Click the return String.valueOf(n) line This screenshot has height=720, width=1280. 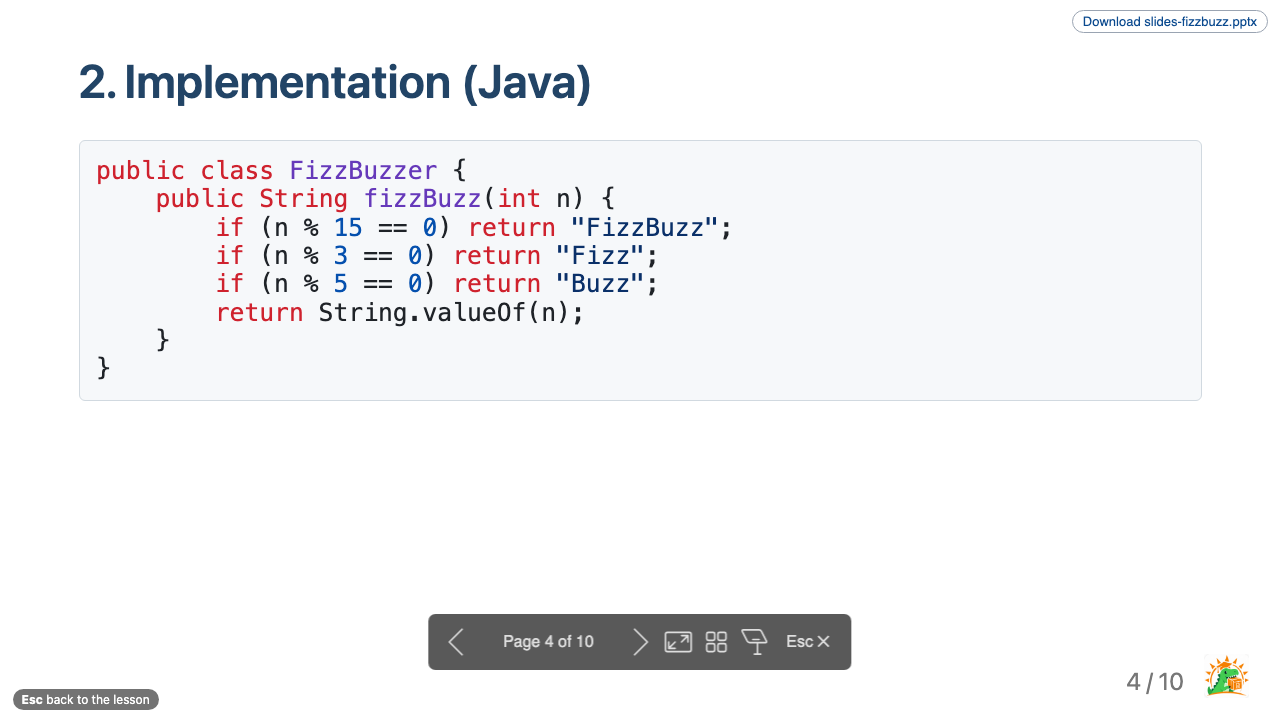click(x=400, y=312)
